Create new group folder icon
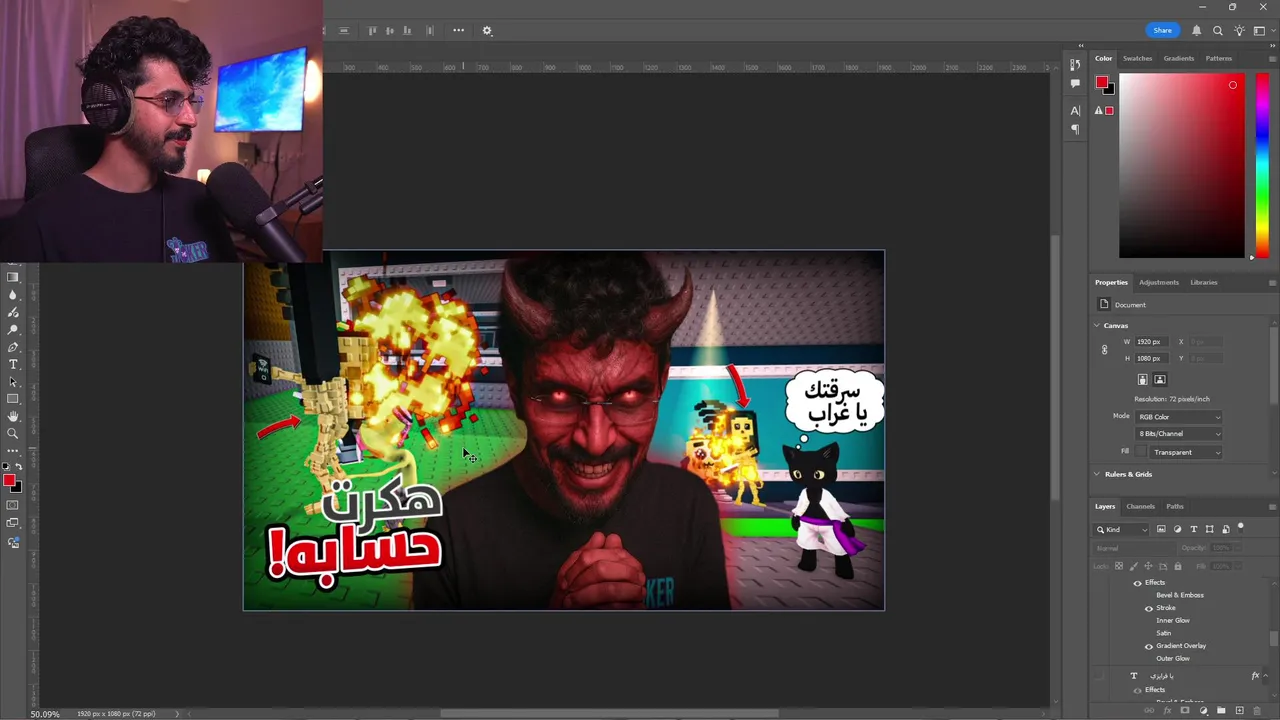The height and width of the screenshot is (720, 1280). [1221, 710]
